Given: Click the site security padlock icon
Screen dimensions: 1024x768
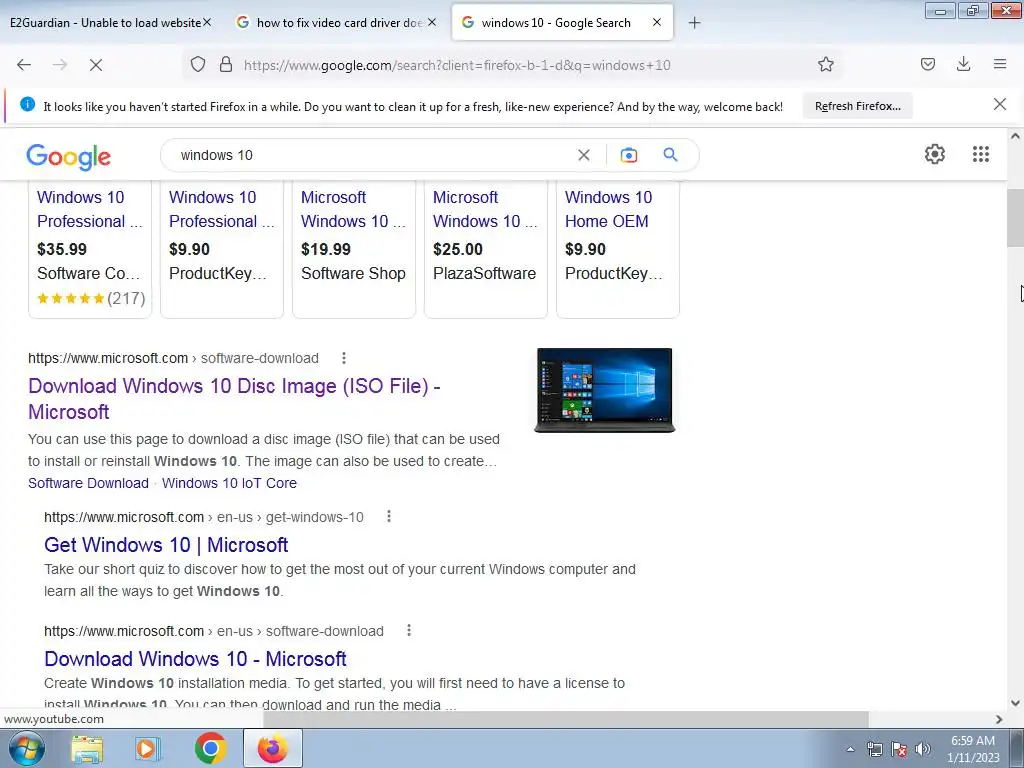Looking at the screenshot, I should pyautogui.click(x=226, y=64).
